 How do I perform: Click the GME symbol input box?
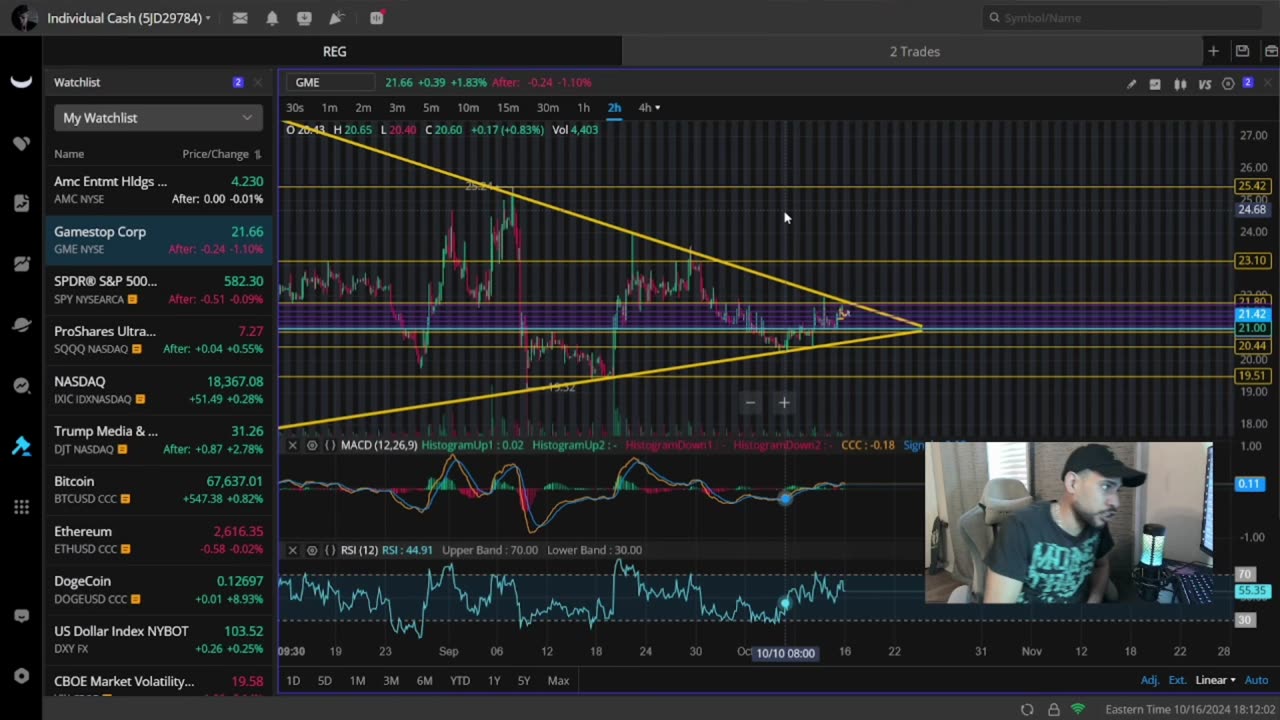(x=332, y=82)
